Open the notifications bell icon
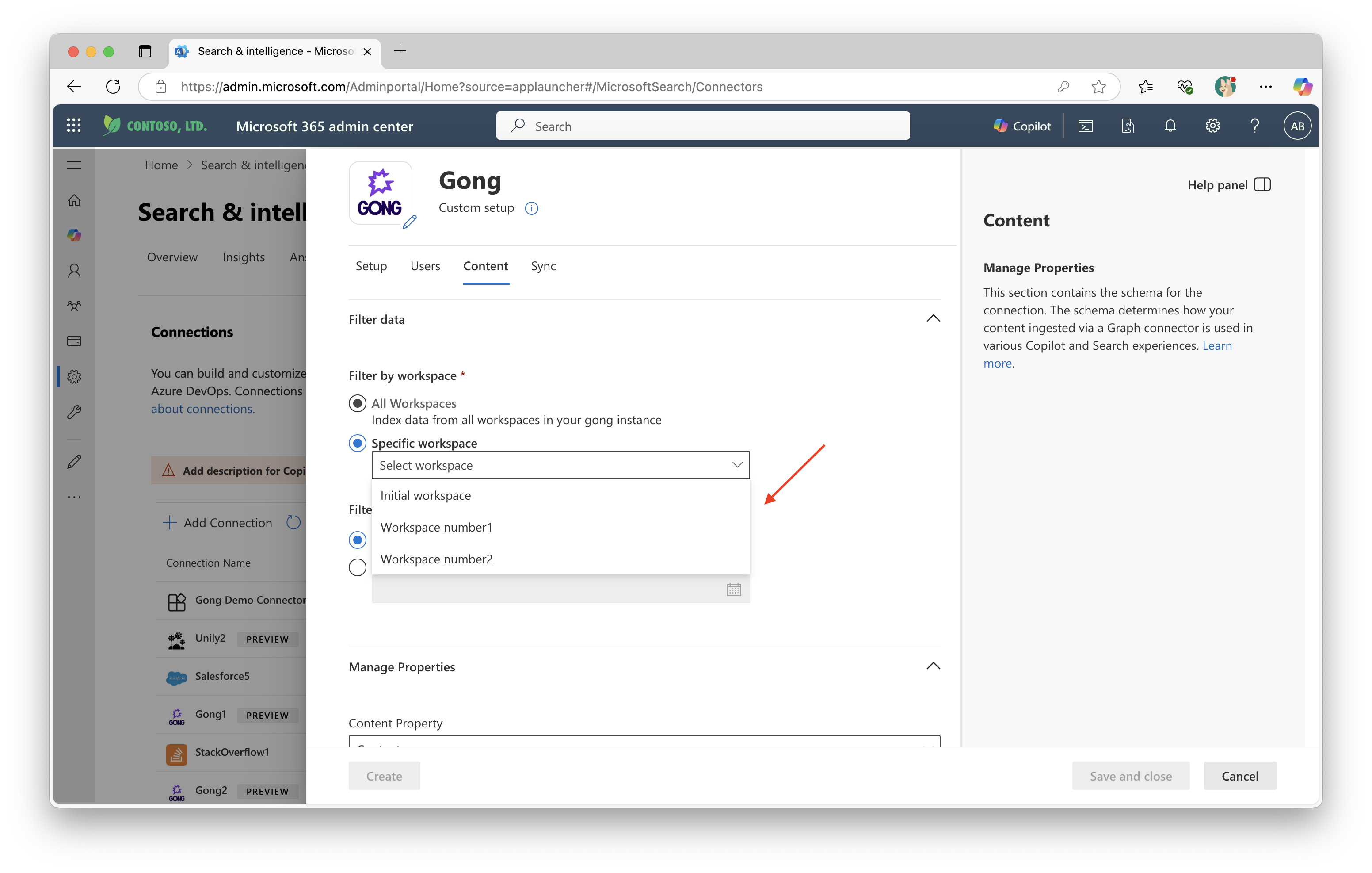 coord(1170,126)
